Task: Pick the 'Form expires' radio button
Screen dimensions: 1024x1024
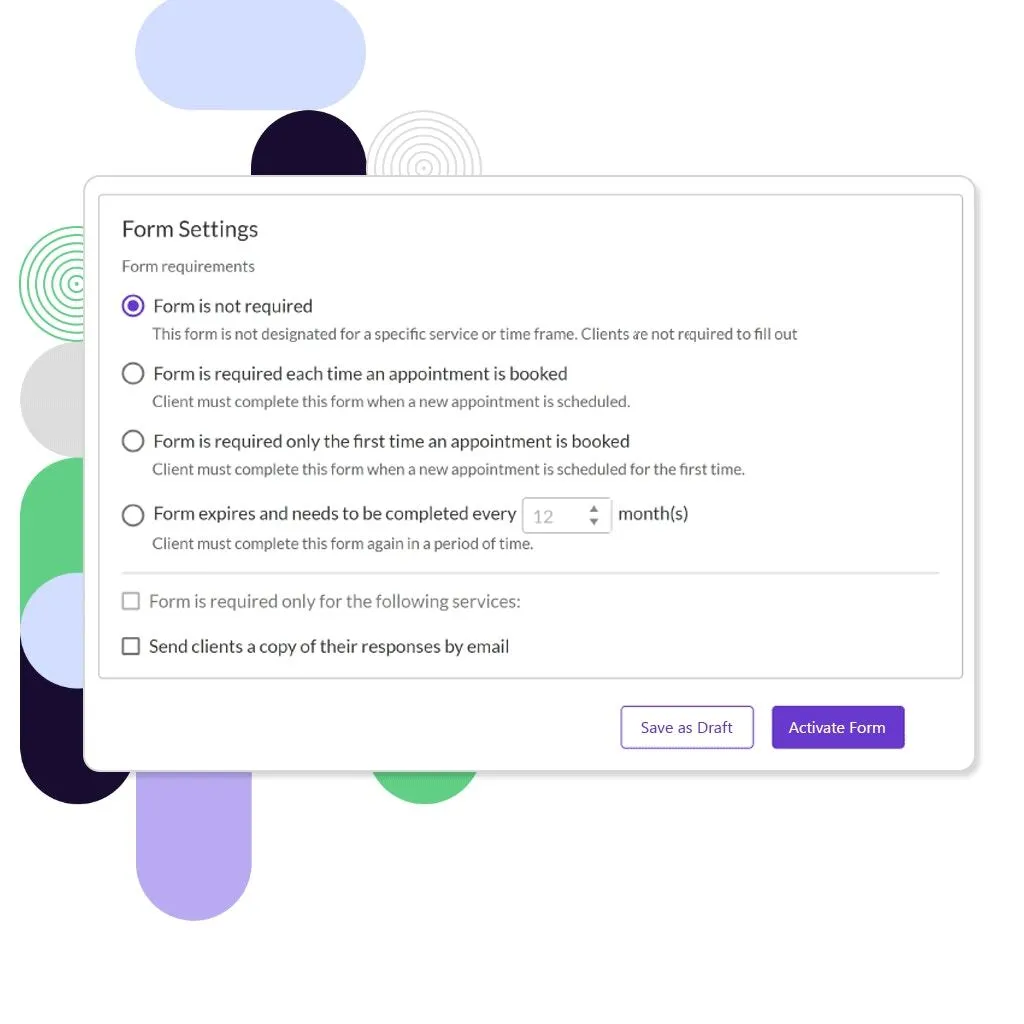Action: tap(133, 515)
